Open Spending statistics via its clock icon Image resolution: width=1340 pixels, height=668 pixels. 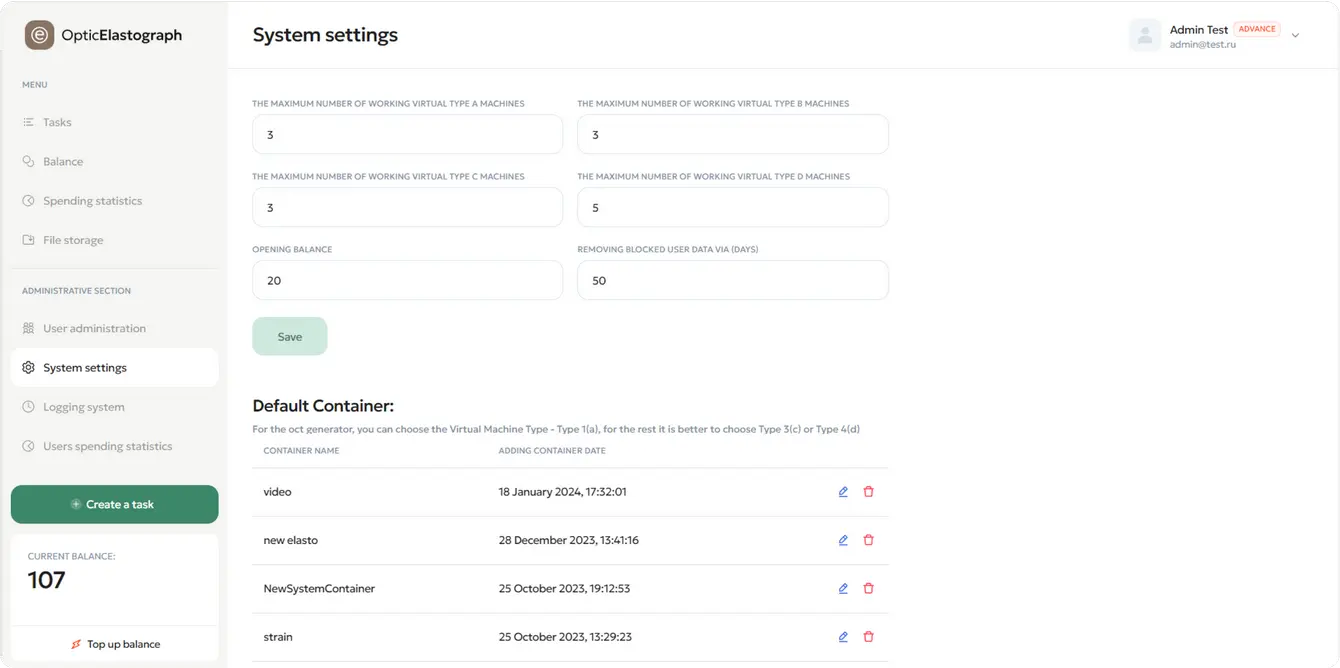(x=27, y=200)
